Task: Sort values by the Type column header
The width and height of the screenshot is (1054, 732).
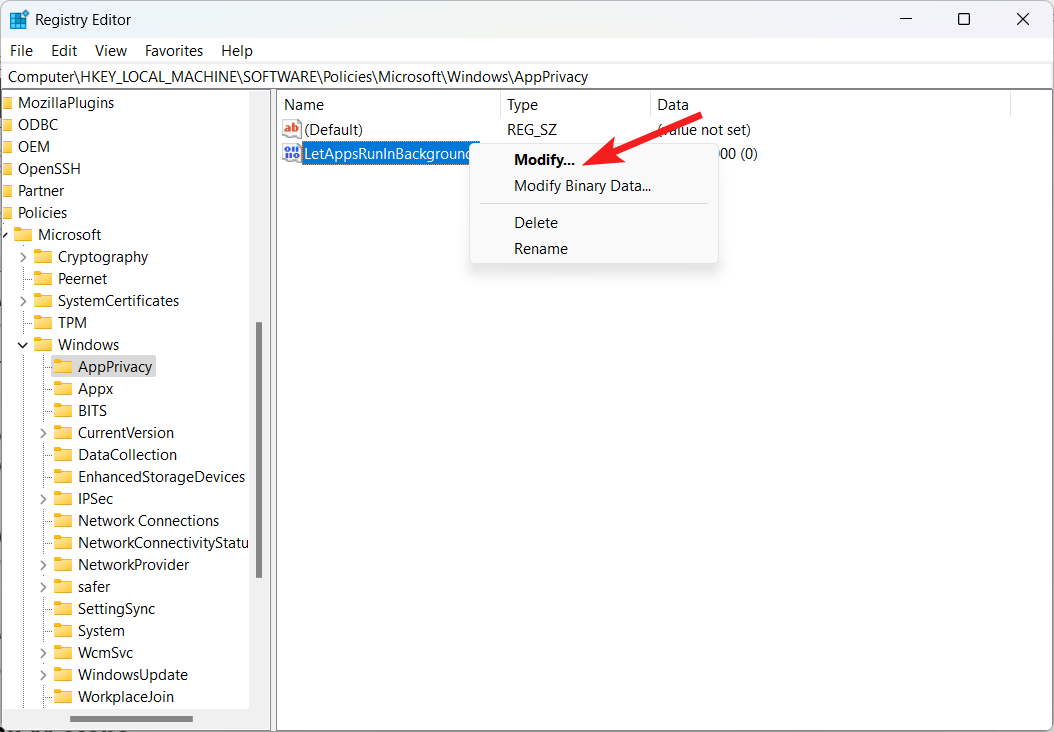Action: click(x=575, y=105)
